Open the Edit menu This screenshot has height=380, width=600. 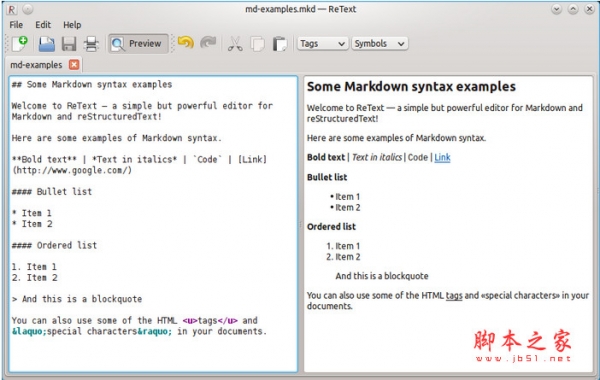point(43,25)
